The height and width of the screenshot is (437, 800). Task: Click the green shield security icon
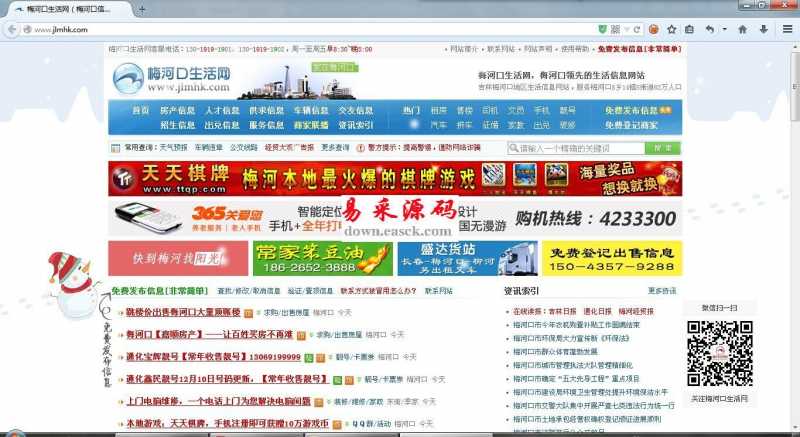click(x=601, y=29)
